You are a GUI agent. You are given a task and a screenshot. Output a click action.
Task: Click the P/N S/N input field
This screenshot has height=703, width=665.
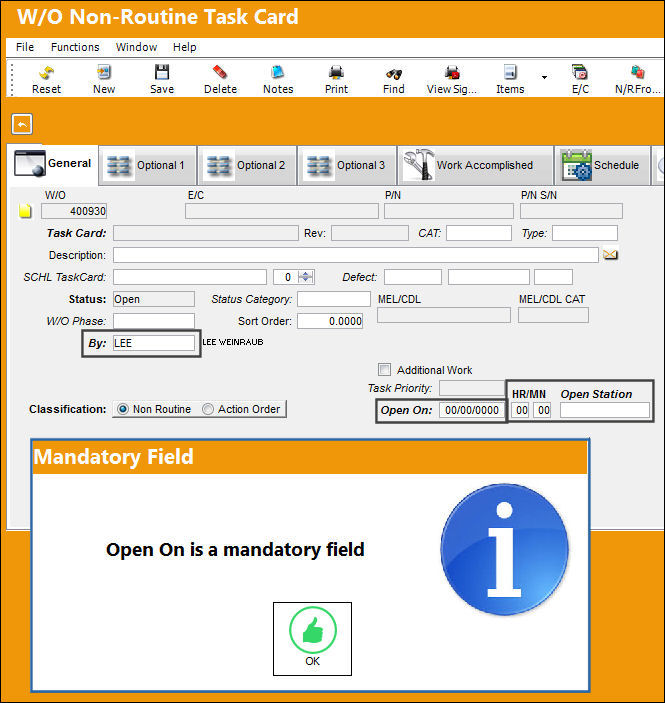571,211
